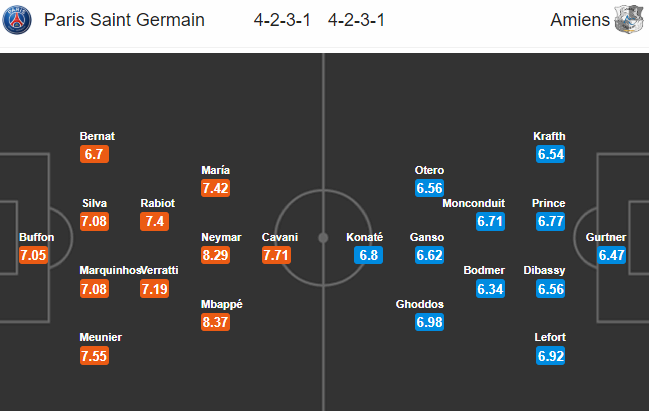Click Bodmer's 6.34 rating badge
This screenshot has height=411, width=649.
click(x=490, y=289)
